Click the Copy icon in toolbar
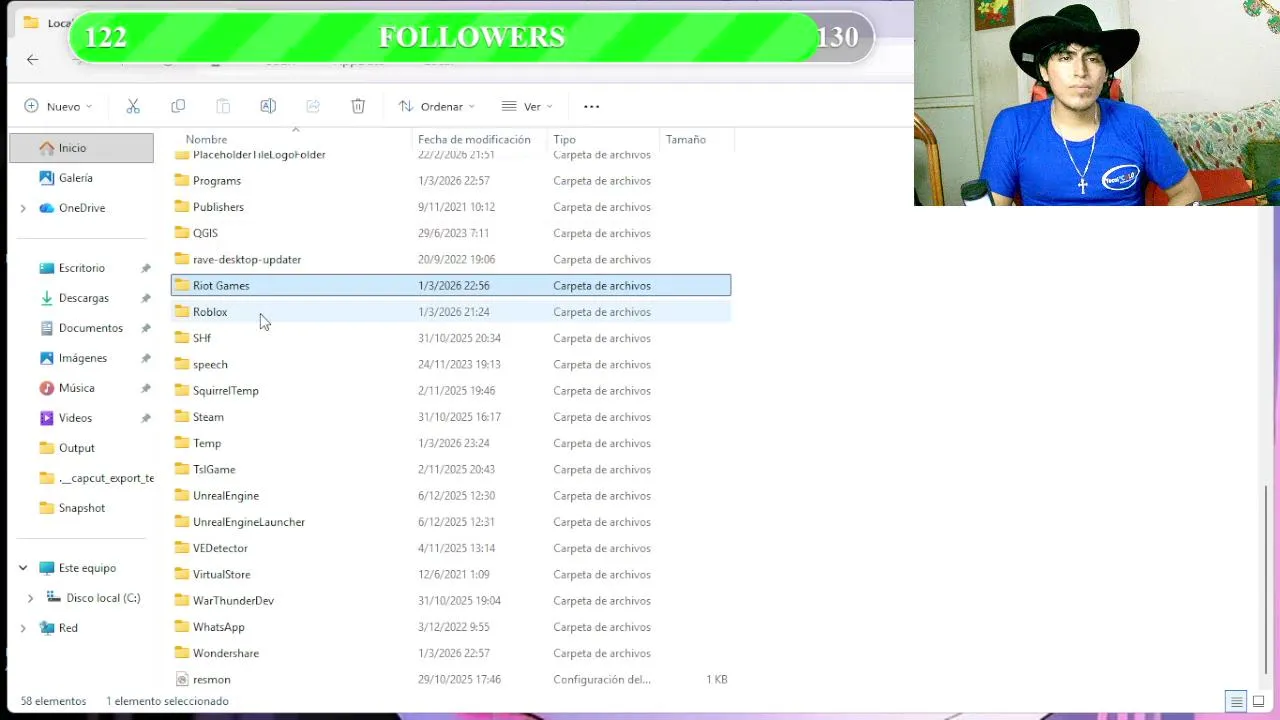The width and height of the screenshot is (1280, 720). [x=178, y=106]
